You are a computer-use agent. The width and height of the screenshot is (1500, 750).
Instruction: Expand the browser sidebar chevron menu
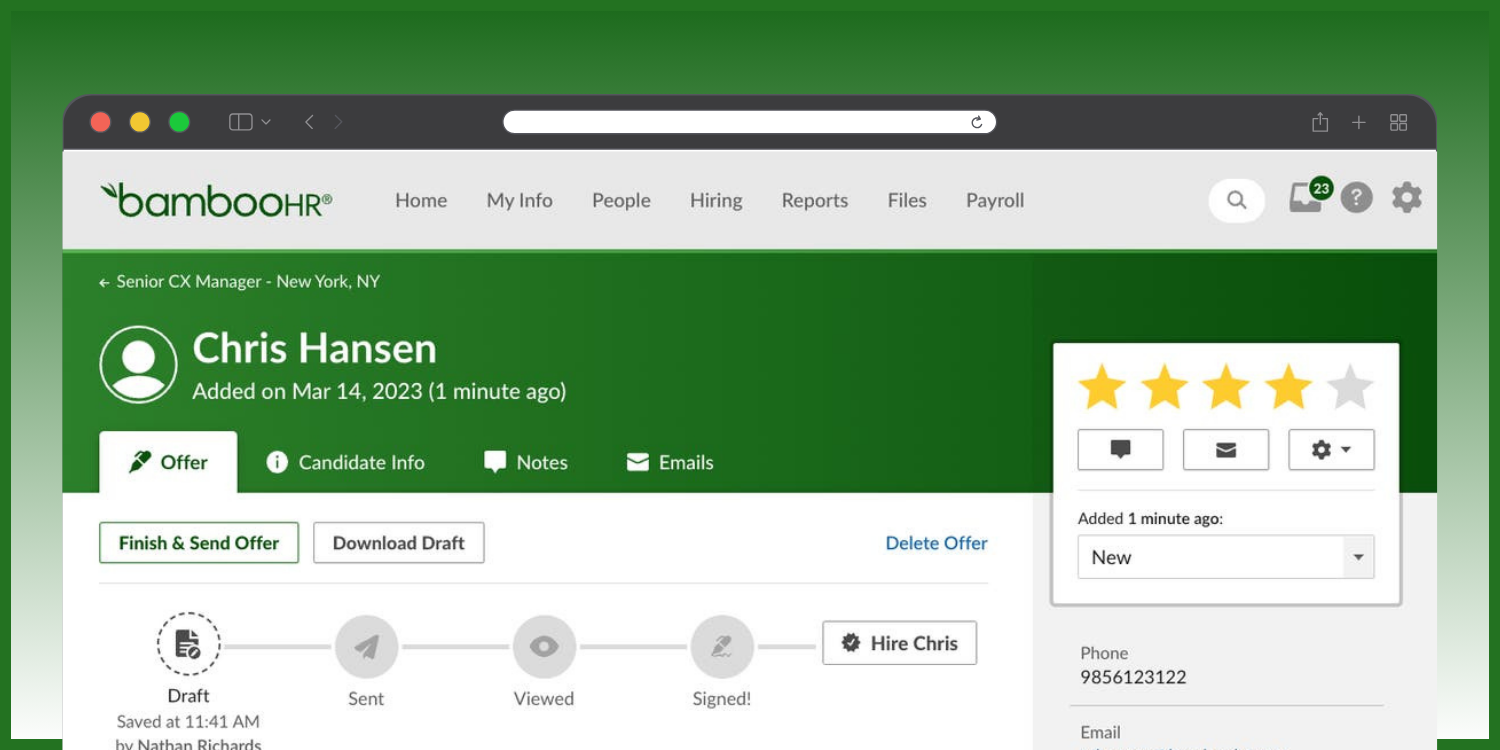[x=266, y=122]
